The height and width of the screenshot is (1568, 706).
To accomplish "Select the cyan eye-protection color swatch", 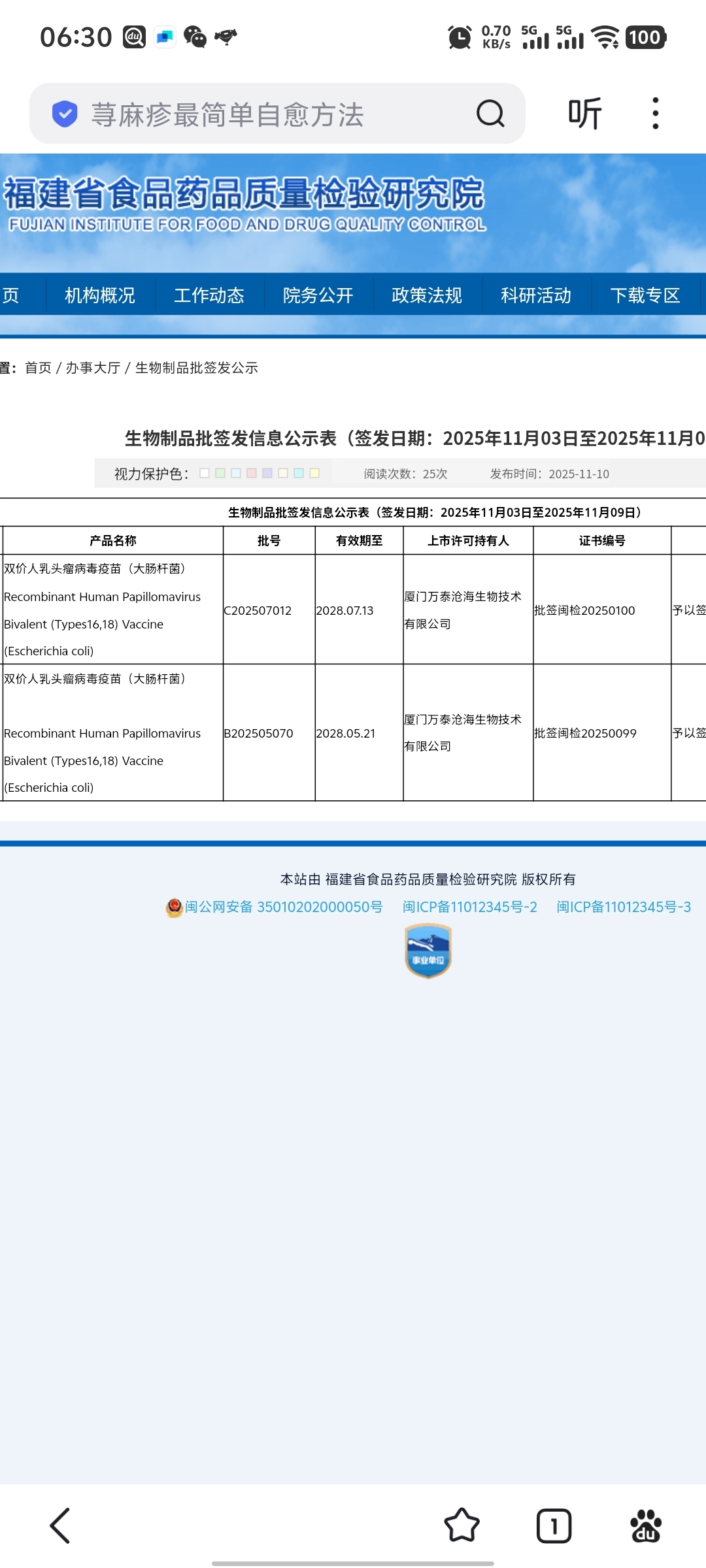I will tap(299, 473).
